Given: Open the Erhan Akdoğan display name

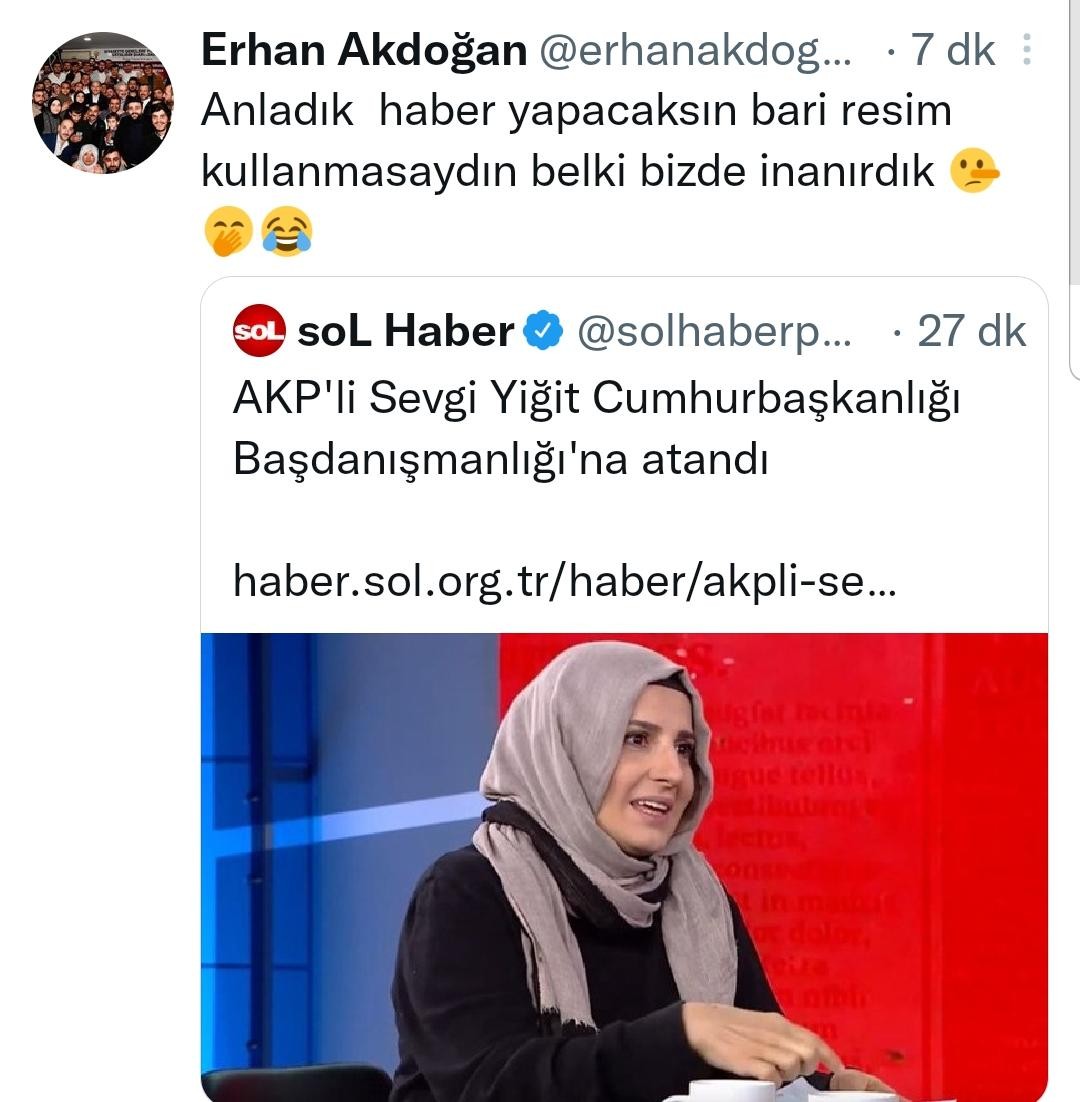Looking at the screenshot, I should tap(364, 51).
